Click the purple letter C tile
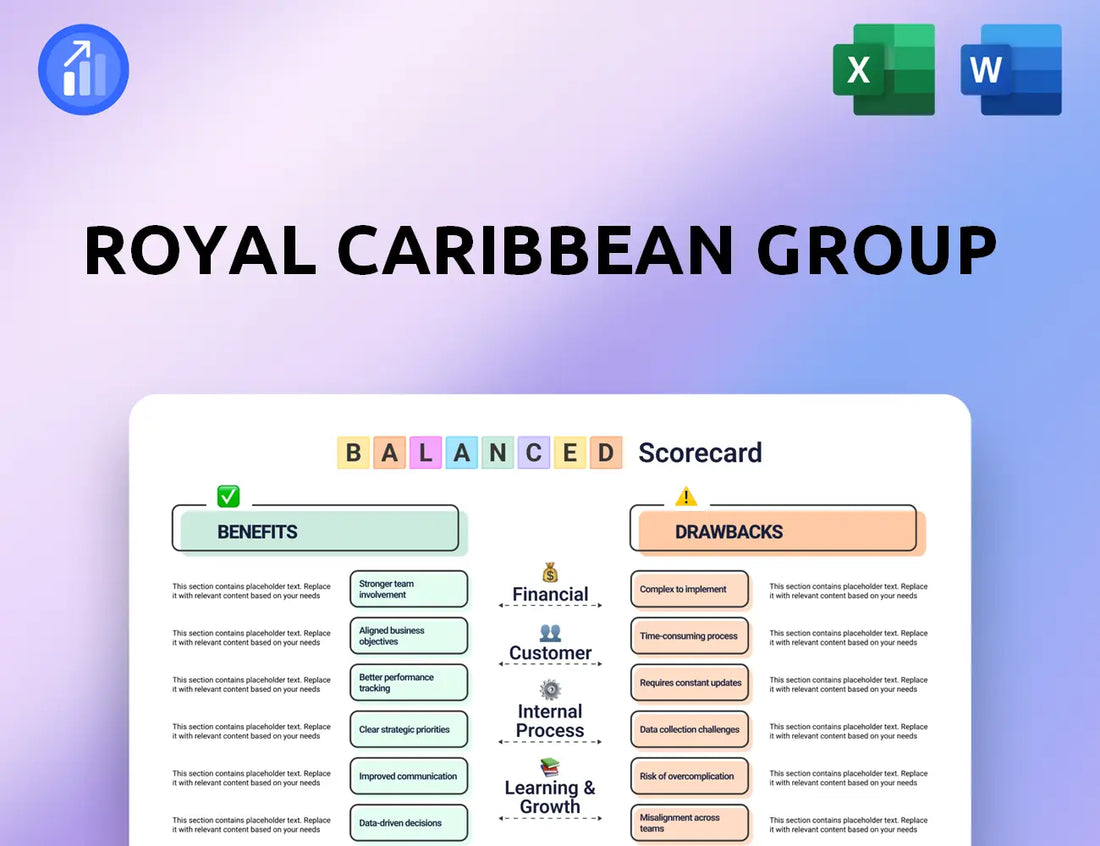This screenshot has width=1100, height=846. [534, 452]
